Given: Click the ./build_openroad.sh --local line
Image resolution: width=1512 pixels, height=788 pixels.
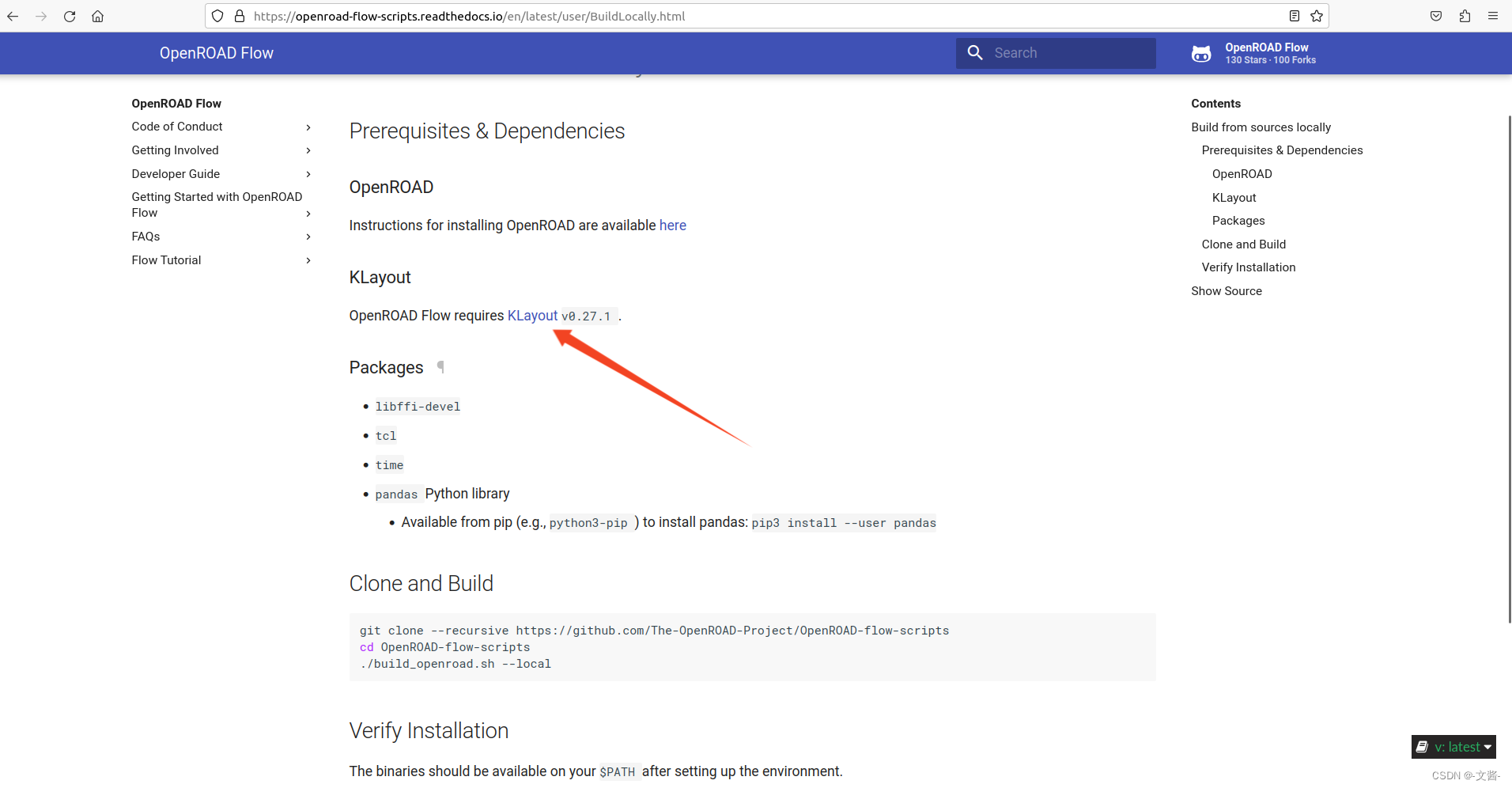Looking at the screenshot, I should (x=455, y=664).
